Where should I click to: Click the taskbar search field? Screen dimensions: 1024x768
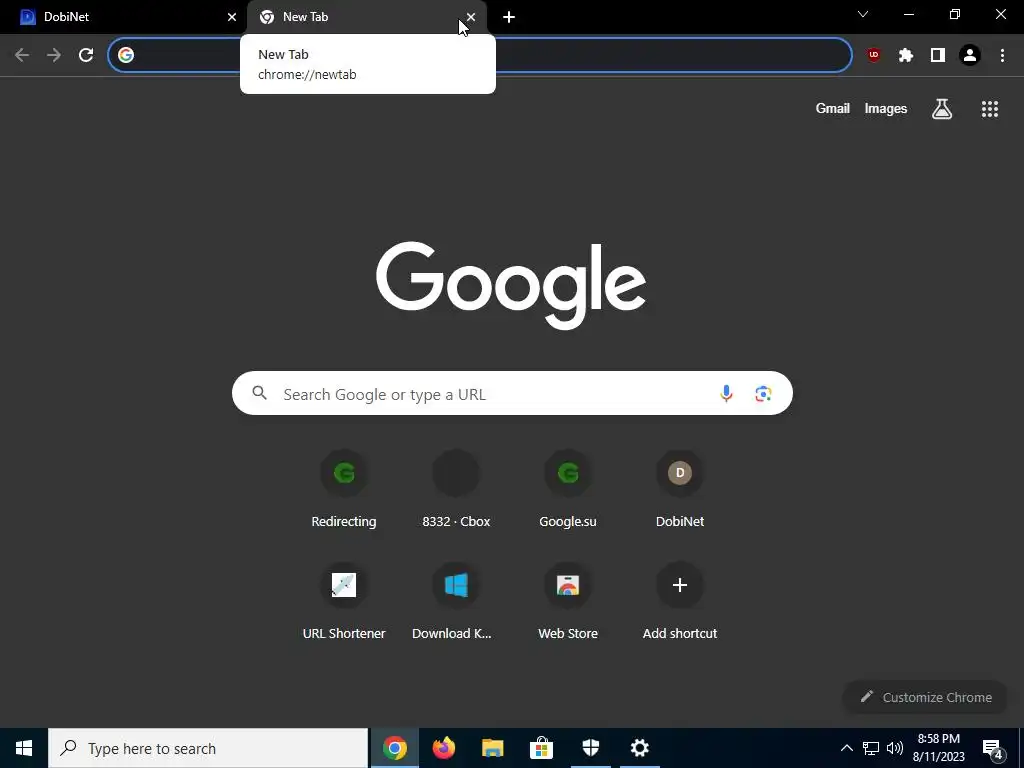click(208, 748)
